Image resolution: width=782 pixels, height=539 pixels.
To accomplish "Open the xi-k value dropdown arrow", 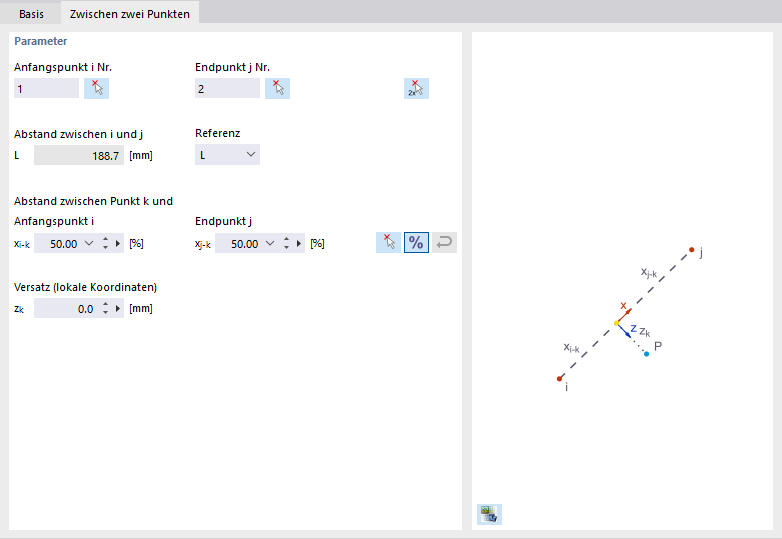I will click(x=89, y=243).
